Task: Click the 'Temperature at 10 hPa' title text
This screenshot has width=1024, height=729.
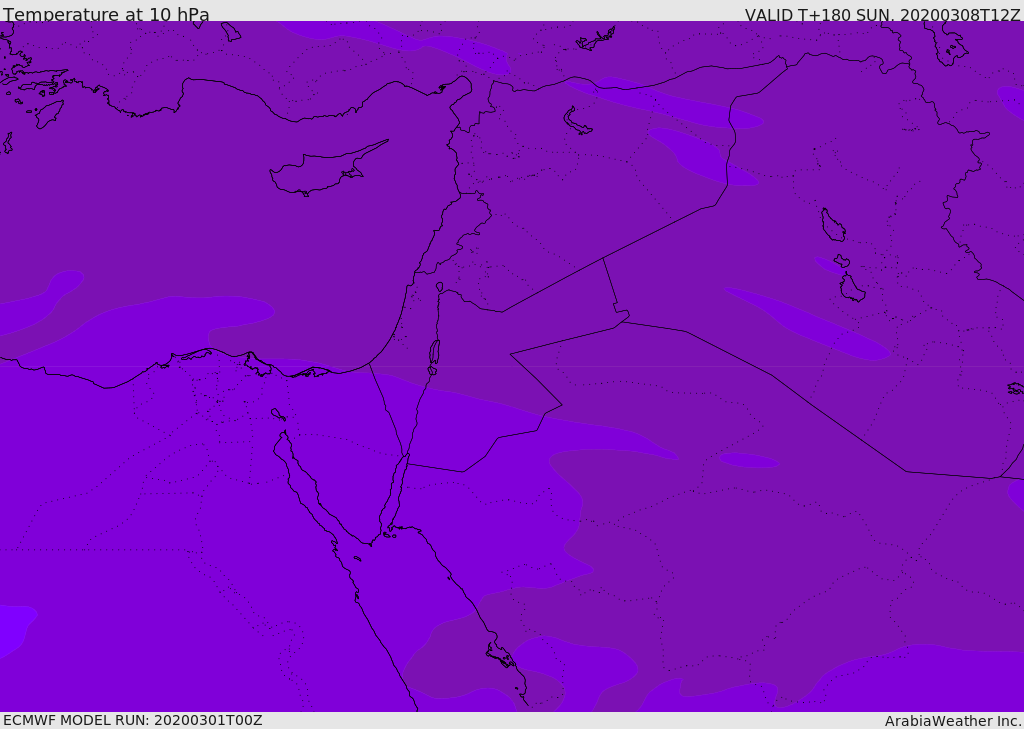Action: click(x=106, y=14)
